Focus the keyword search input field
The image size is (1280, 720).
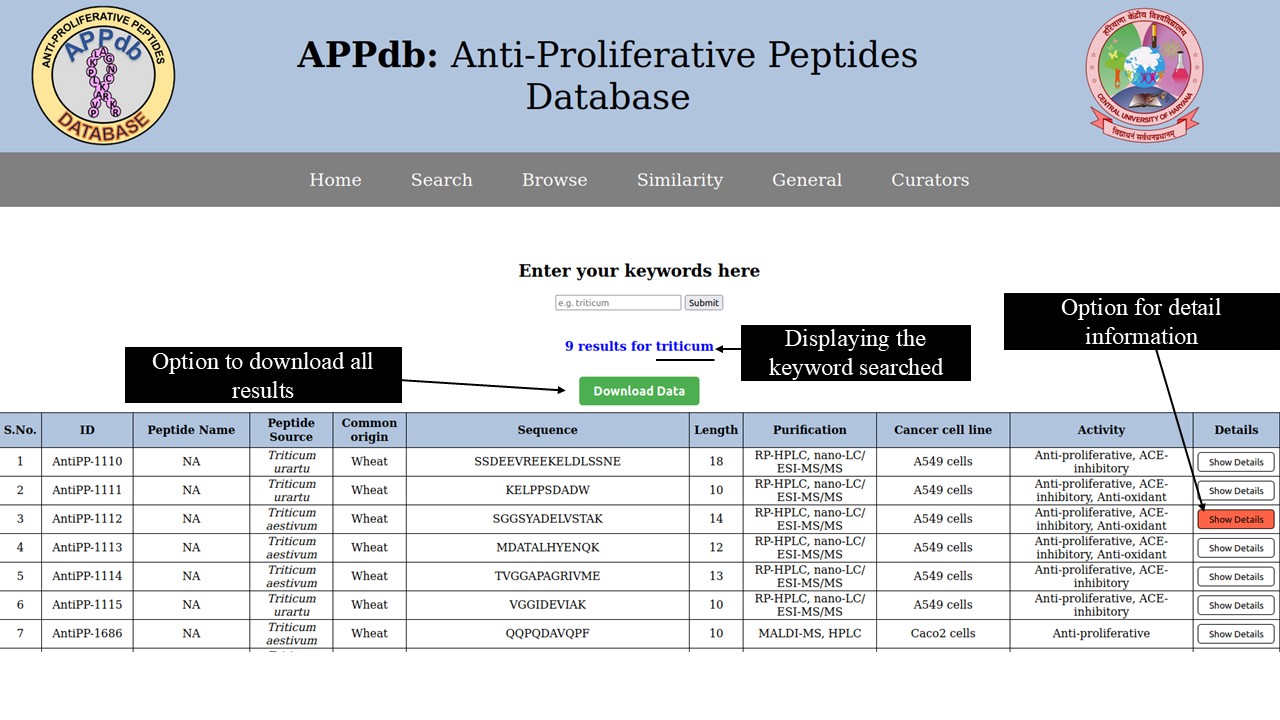pos(618,302)
